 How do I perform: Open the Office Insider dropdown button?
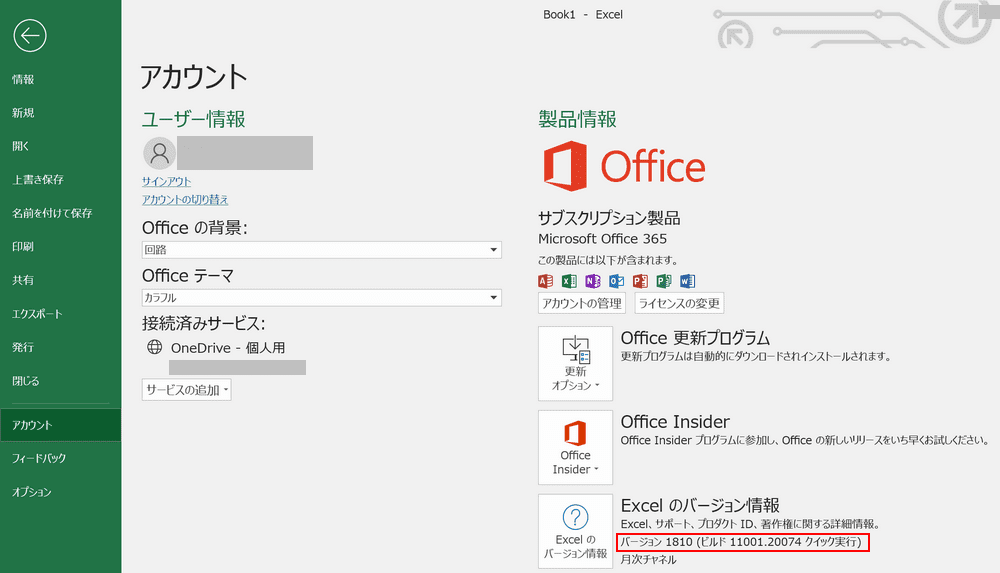point(575,447)
